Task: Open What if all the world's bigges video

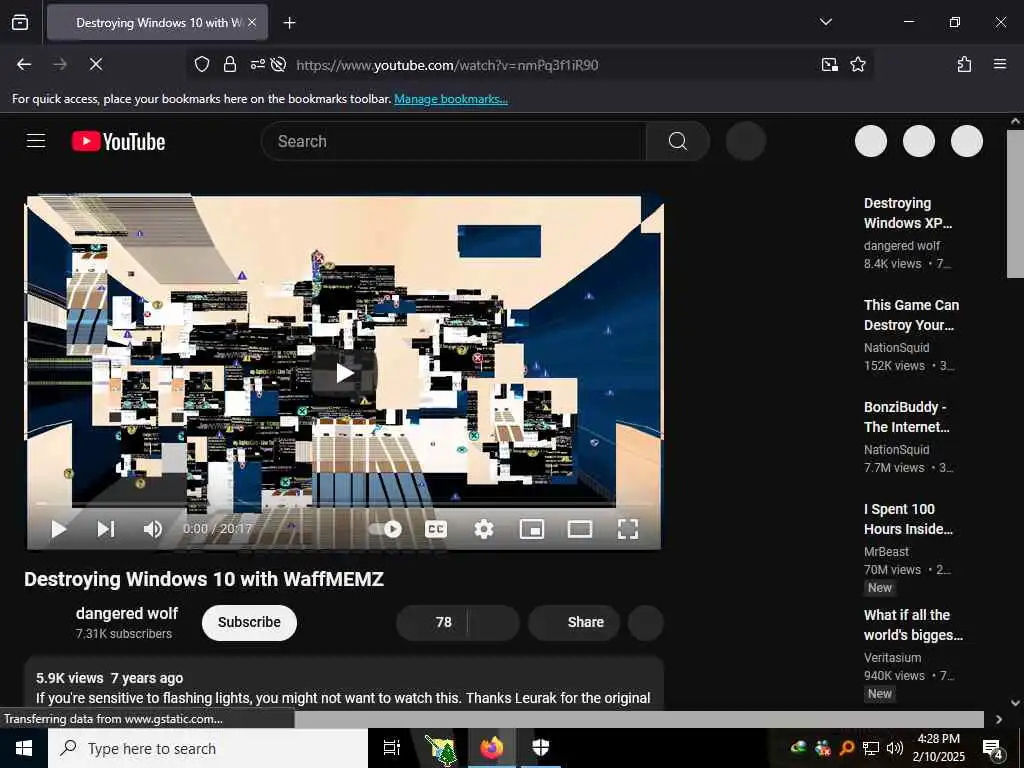Action: [x=913, y=625]
